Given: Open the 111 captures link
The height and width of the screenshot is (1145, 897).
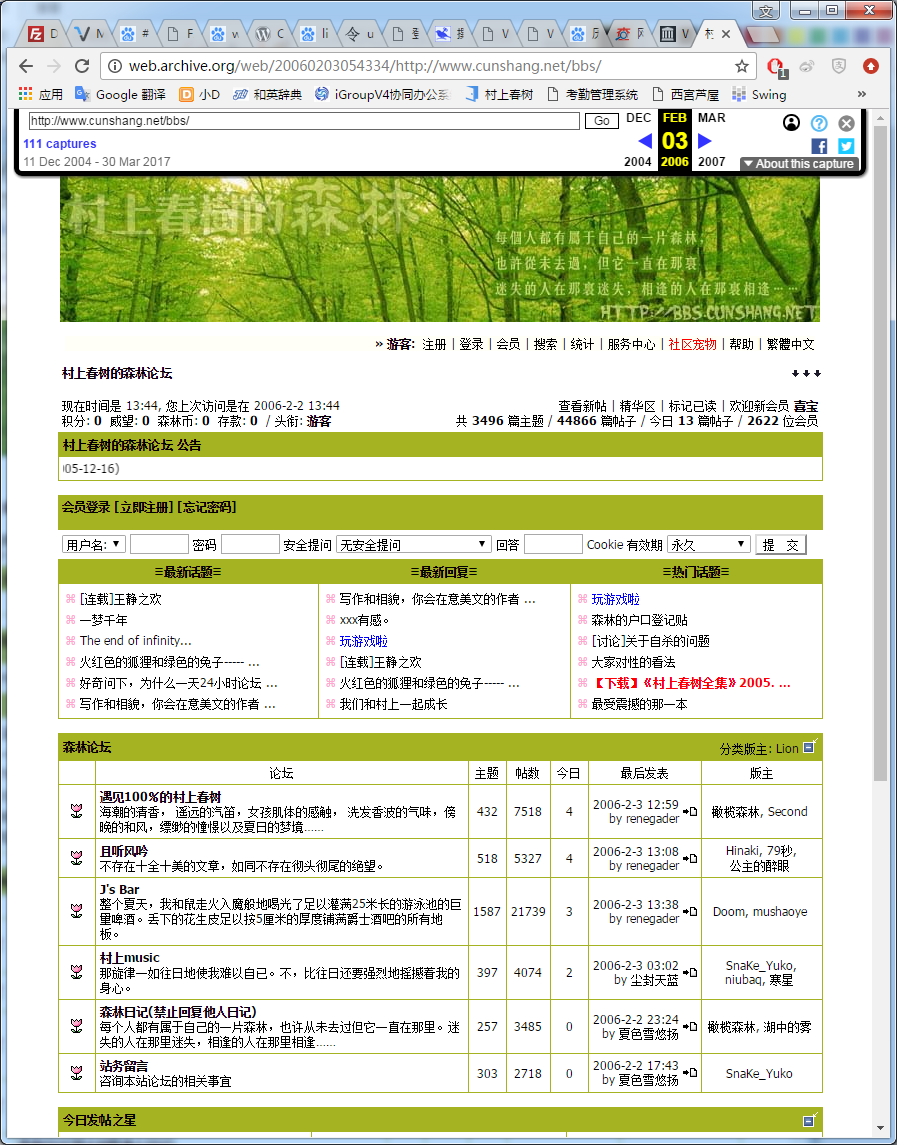Looking at the screenshot, I should (x=60, y=144).
